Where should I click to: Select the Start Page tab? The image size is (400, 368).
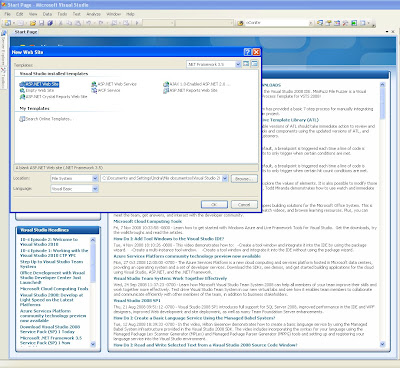click(26, 32)
